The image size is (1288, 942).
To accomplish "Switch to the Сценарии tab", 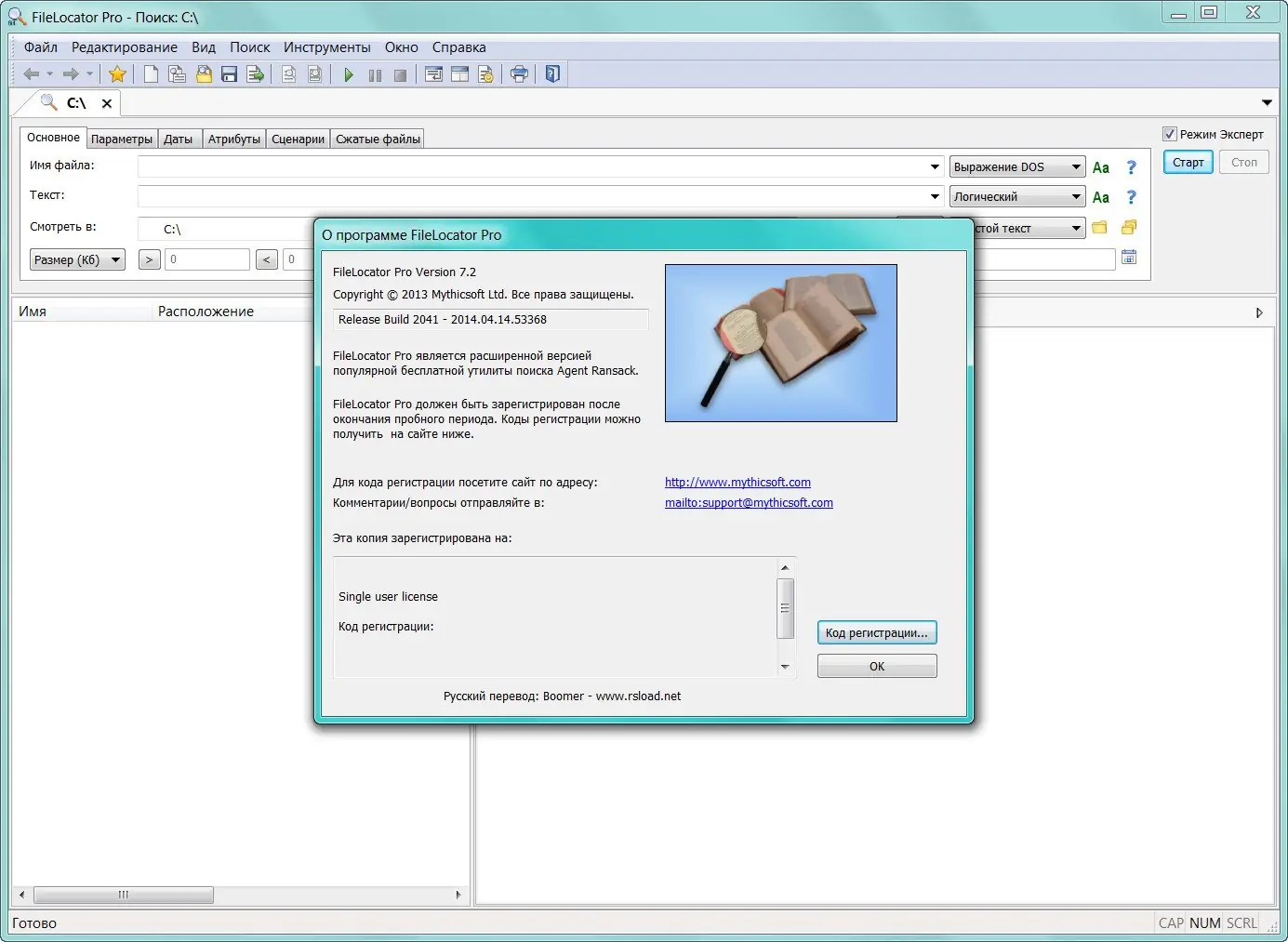I will 299,139.
